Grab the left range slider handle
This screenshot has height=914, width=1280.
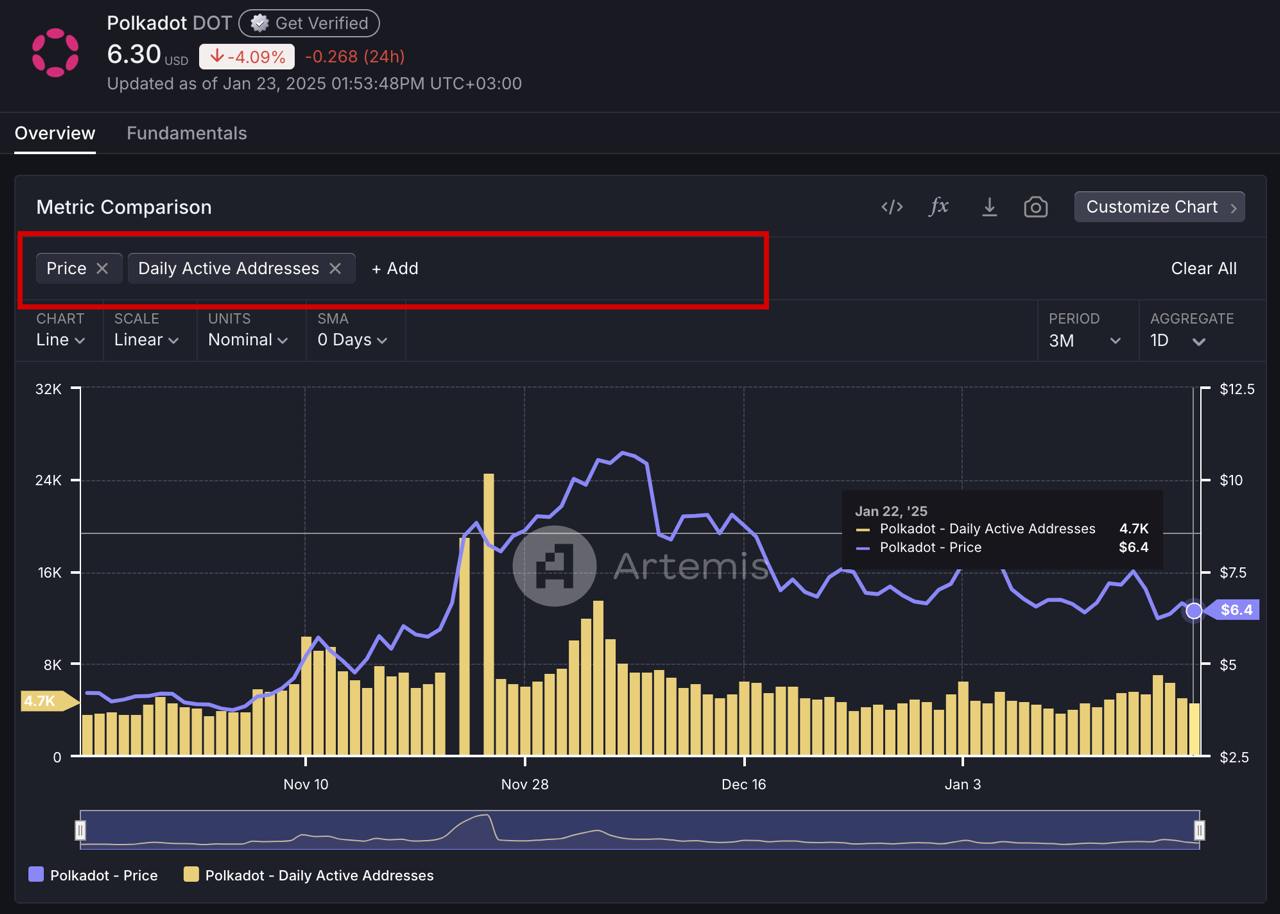tap(81, 830)
